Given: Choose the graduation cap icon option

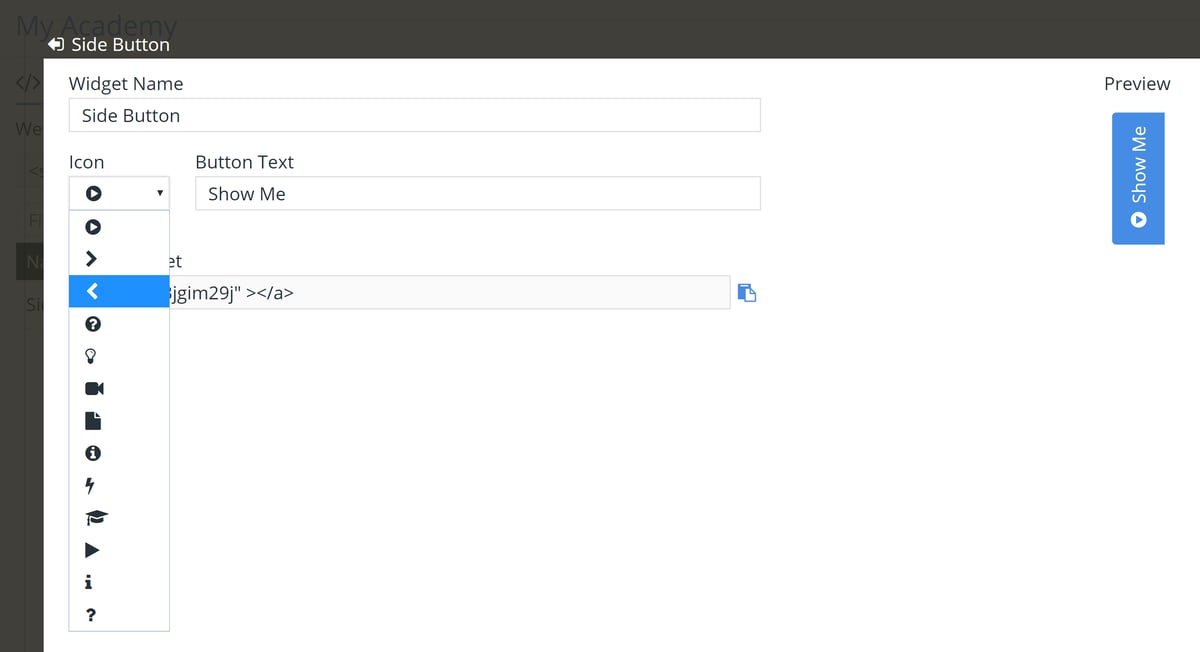Looking at the screenshot, I should tap(96, 517).
